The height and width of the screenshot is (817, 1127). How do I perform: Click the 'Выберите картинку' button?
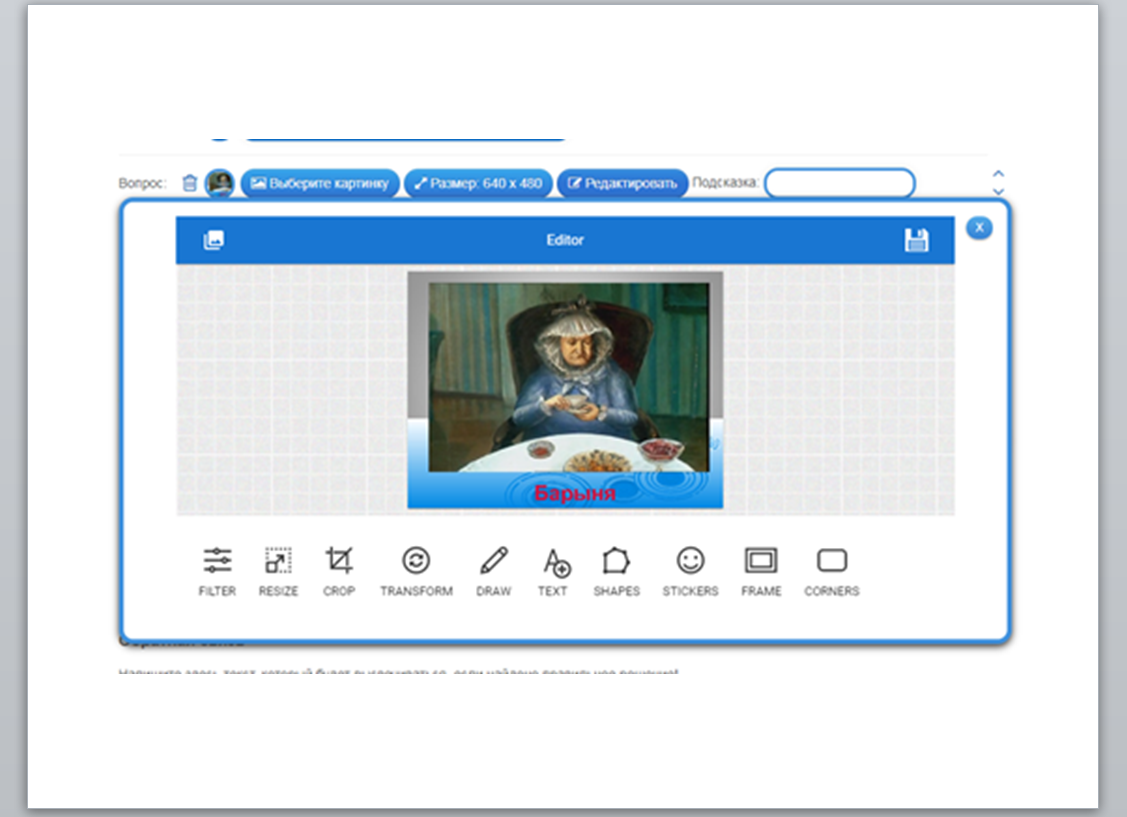pos(320,183)
